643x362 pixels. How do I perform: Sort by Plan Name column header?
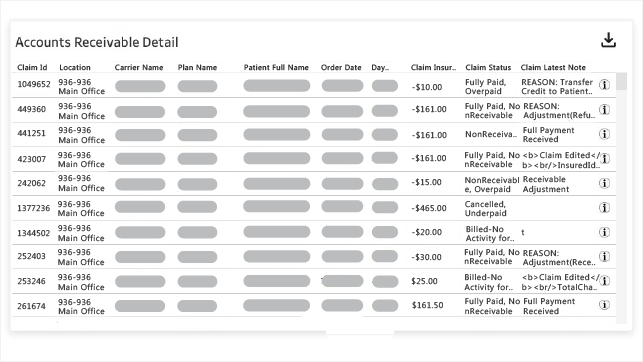[x=197, y=67]
